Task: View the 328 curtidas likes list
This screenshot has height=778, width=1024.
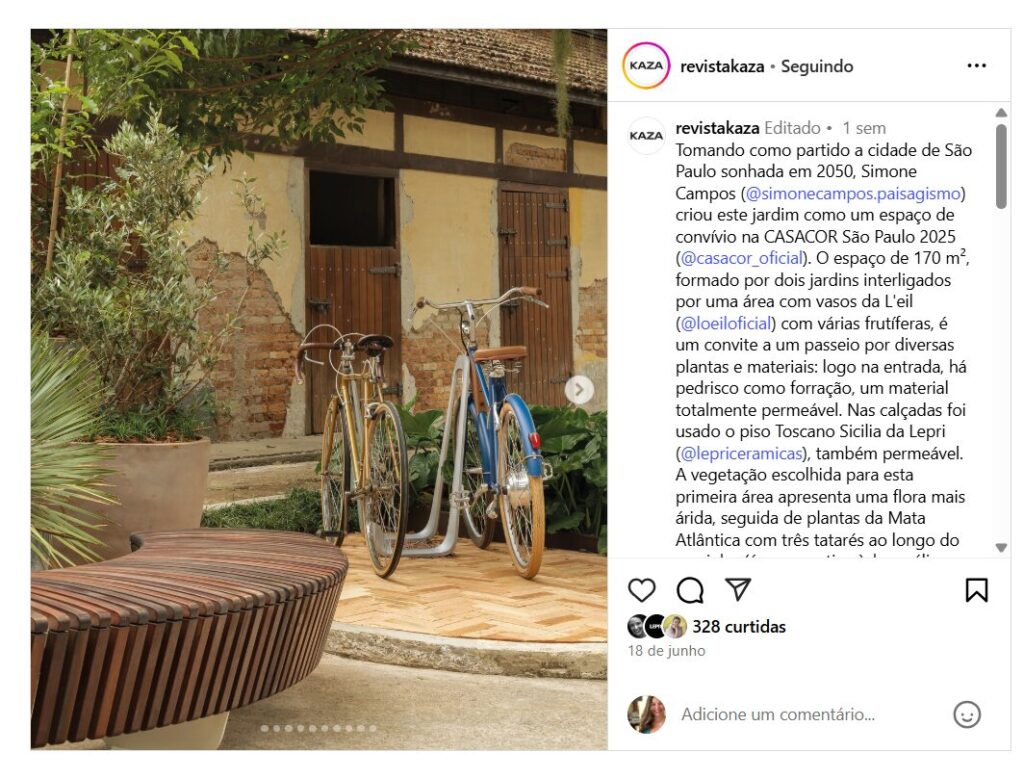Action: coord(739,626)
